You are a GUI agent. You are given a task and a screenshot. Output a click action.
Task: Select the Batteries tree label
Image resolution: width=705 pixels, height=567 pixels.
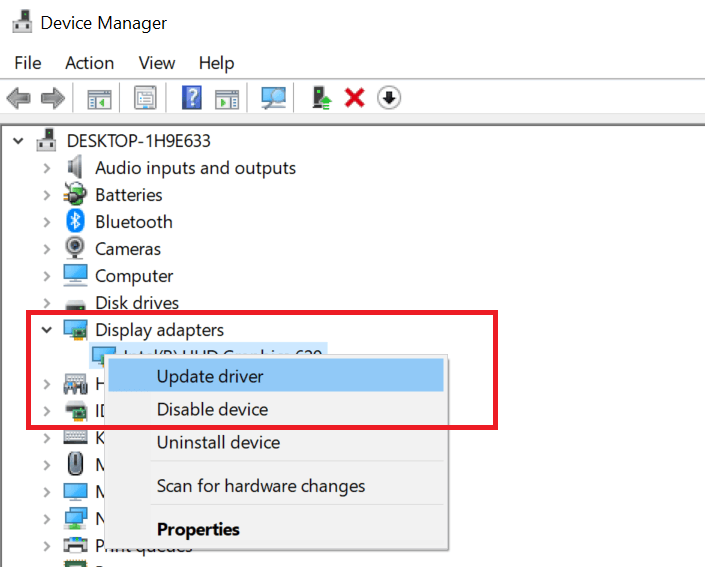(129, 195)
